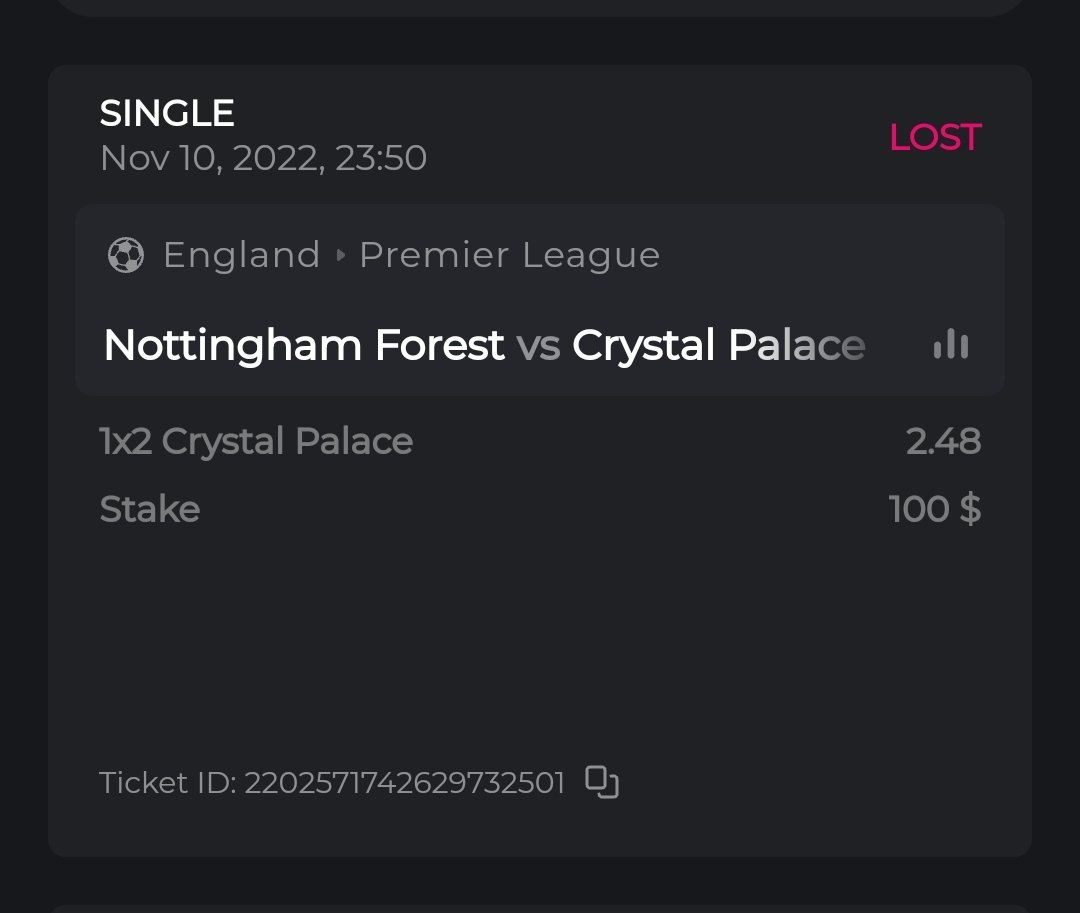The image size is (1080, 913).
Task: Click the Nov 10, 2022, 23:50 timestamp
Action: click(x=263, y=158)
